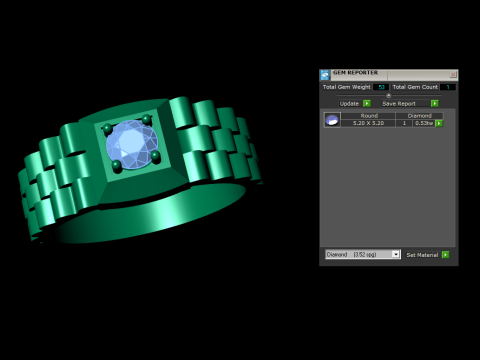The height and width of the screenshot is (360, 480).
Task: Click the green arrow at the 0.53tw row
Action: (439, 123)
